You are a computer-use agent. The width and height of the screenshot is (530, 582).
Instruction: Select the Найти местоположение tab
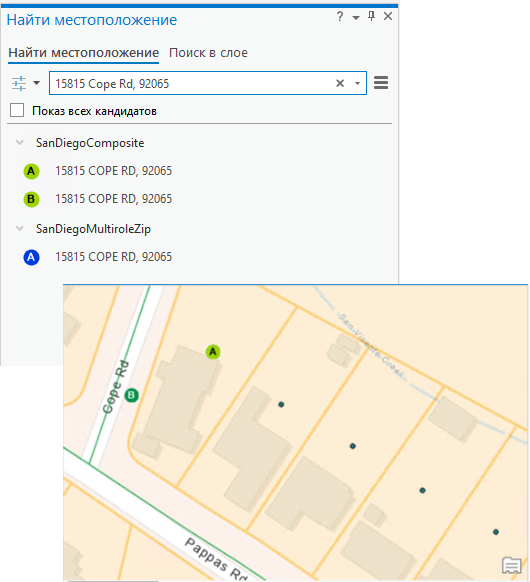pos(84,53)
